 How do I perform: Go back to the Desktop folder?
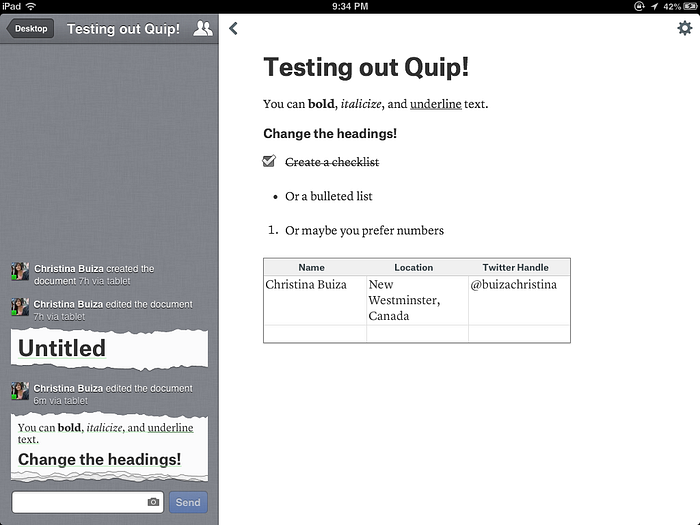(30, 29)
